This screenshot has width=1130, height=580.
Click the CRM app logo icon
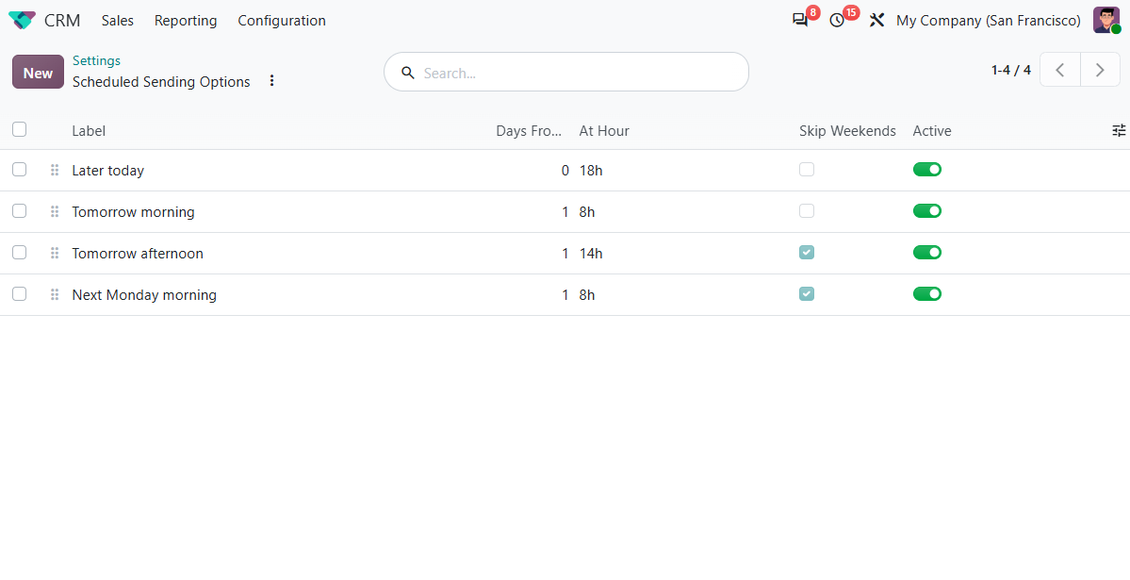(22, 20)
